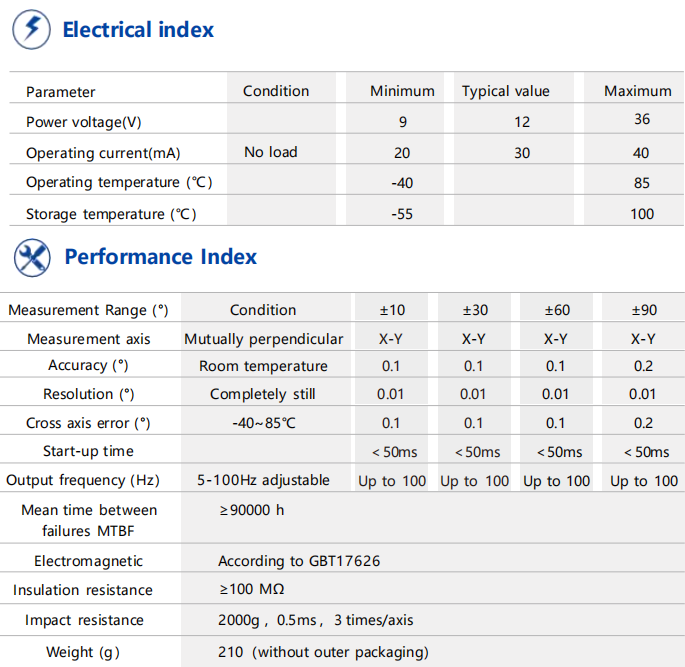The width and height of the screenshot is (685, 667).
Task: Select the 'Typical value' column header
Action: click(x=506, y=91)
